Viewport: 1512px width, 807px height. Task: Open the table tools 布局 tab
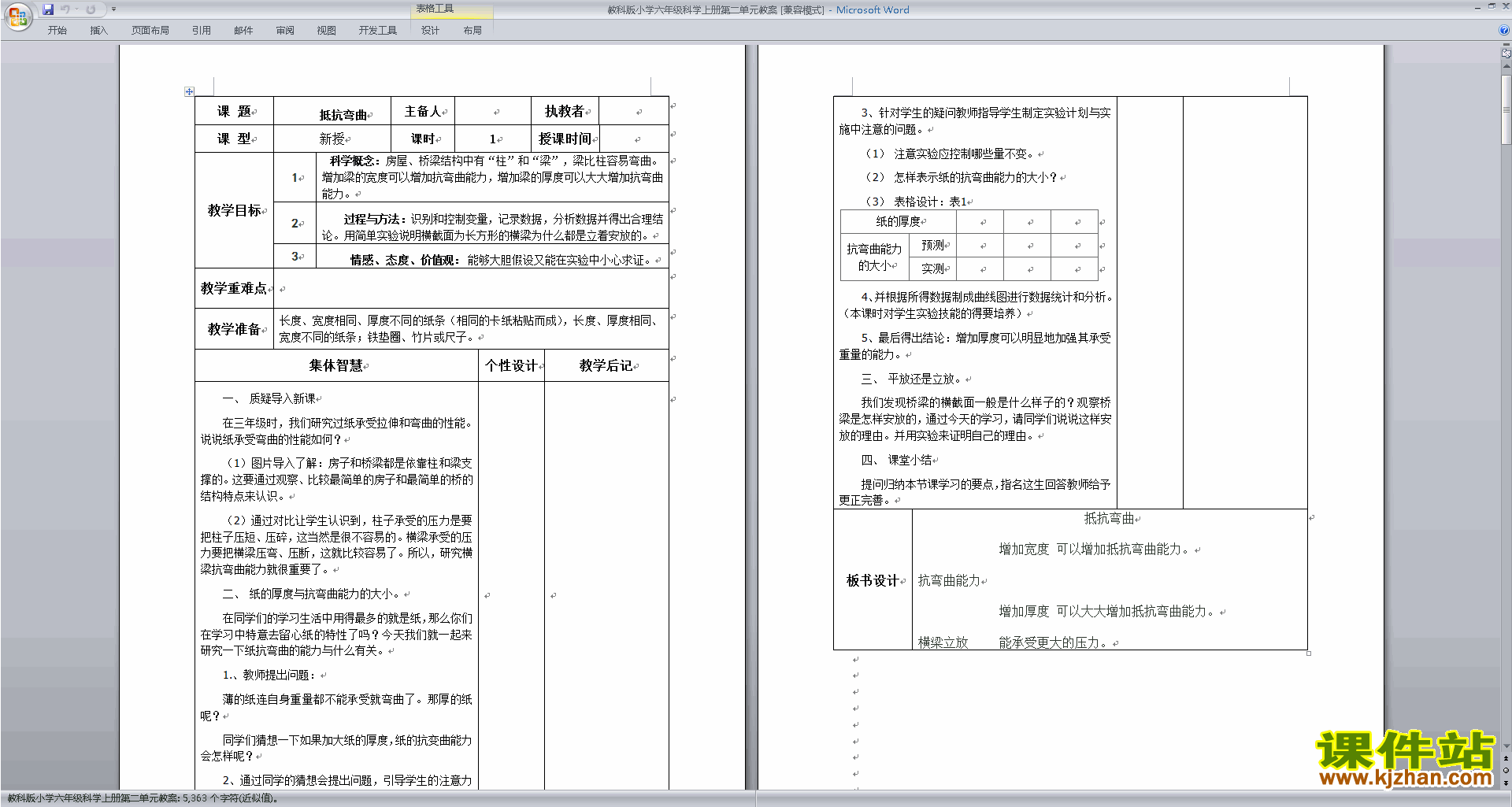pos(472,31)
